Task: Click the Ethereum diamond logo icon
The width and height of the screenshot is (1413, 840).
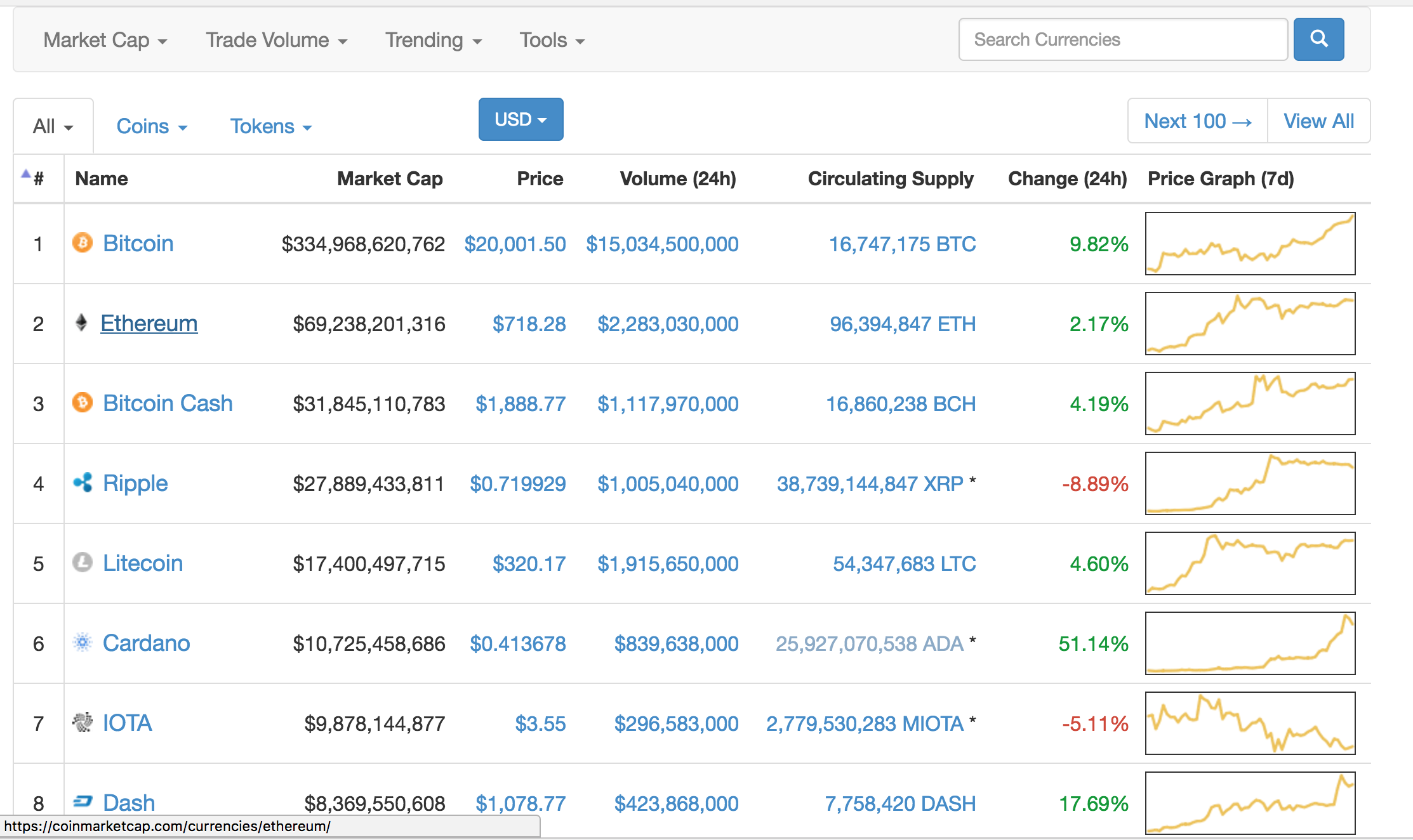Action: (81, 322)
